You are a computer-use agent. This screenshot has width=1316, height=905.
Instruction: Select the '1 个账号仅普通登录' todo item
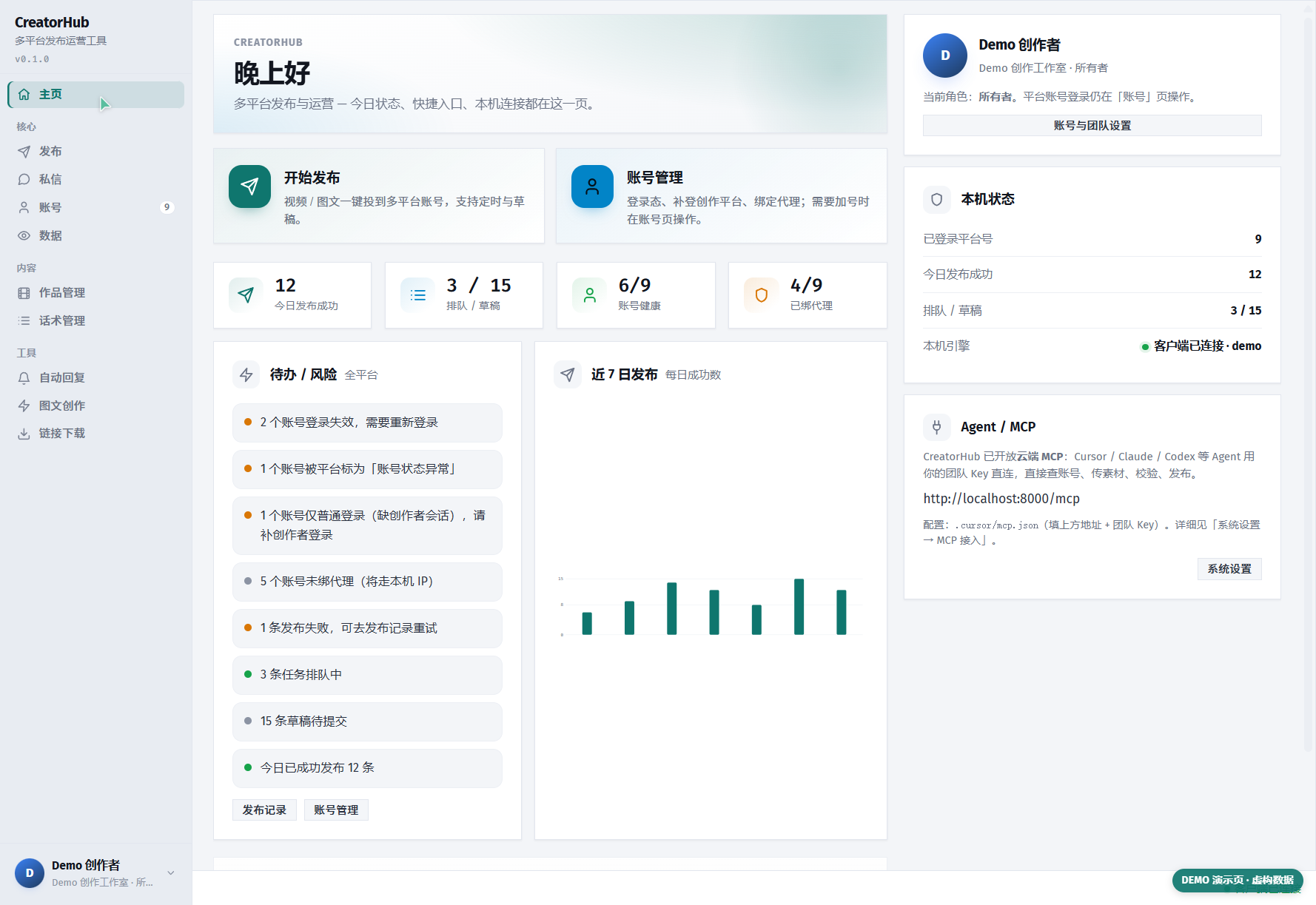367,525
